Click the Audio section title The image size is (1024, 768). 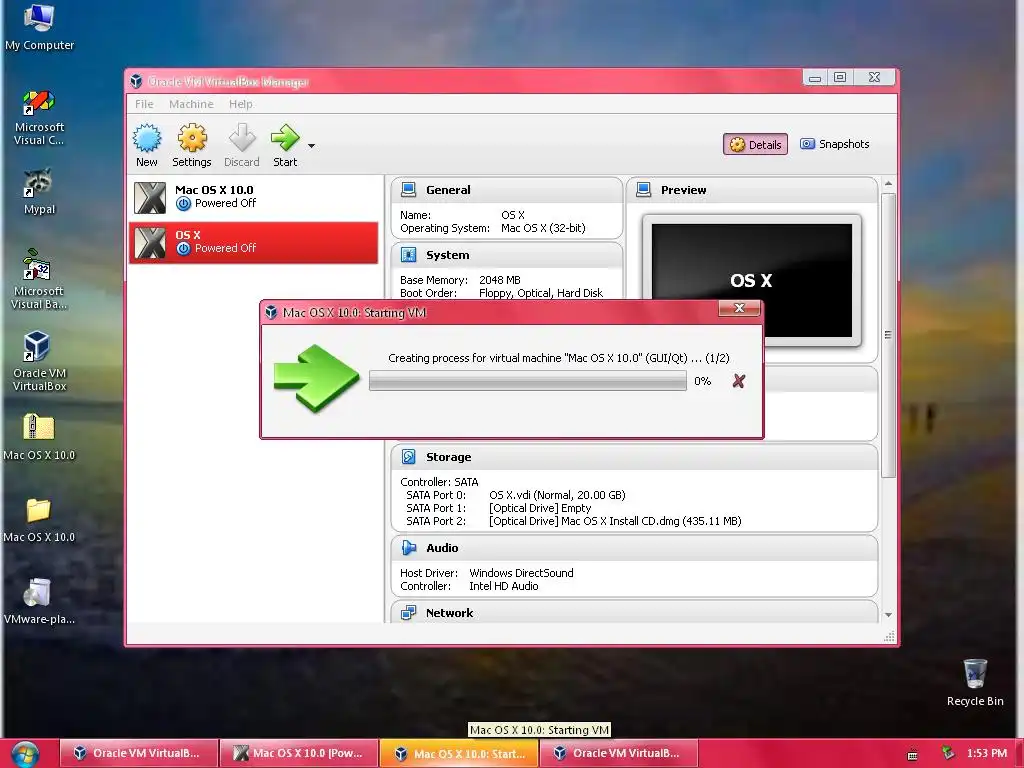click(x=442, y=548)
